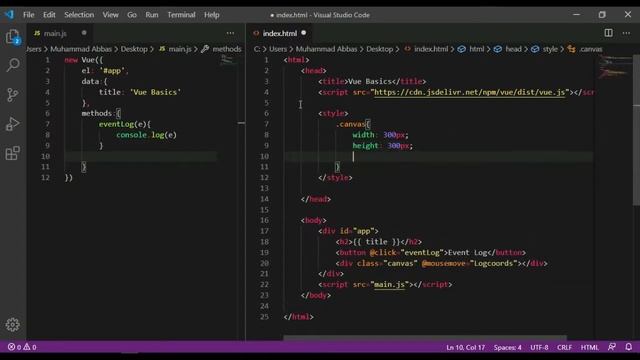Click 'methods' breadcrumb in main.js
This screenshot has height=360, width=640.
(x=227, y=49)
